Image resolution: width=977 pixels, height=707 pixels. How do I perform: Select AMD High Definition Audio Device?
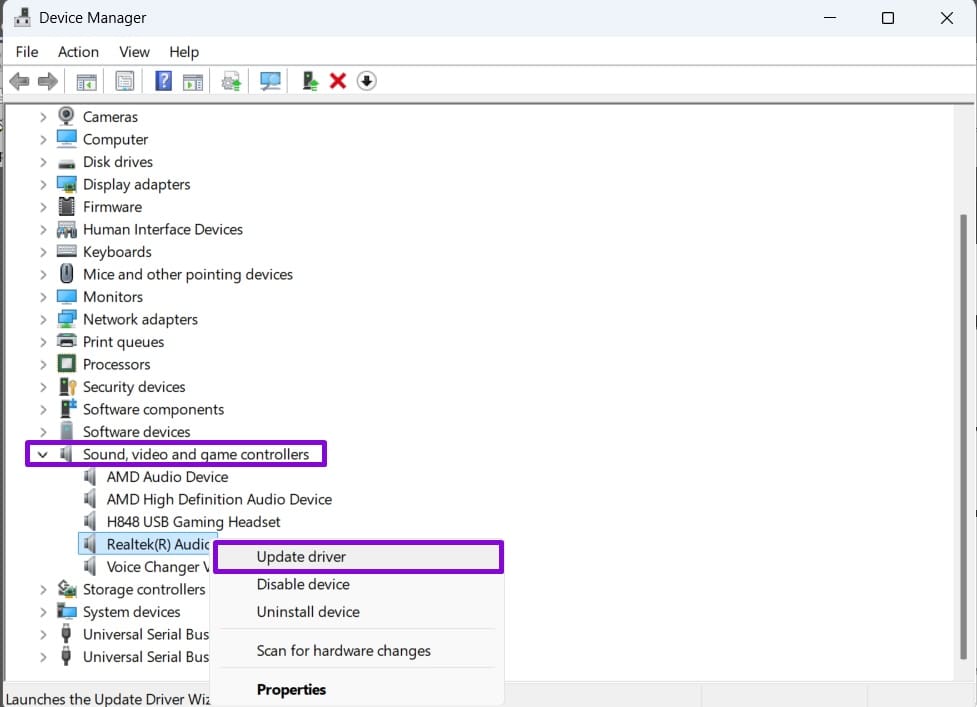[219, 499]
